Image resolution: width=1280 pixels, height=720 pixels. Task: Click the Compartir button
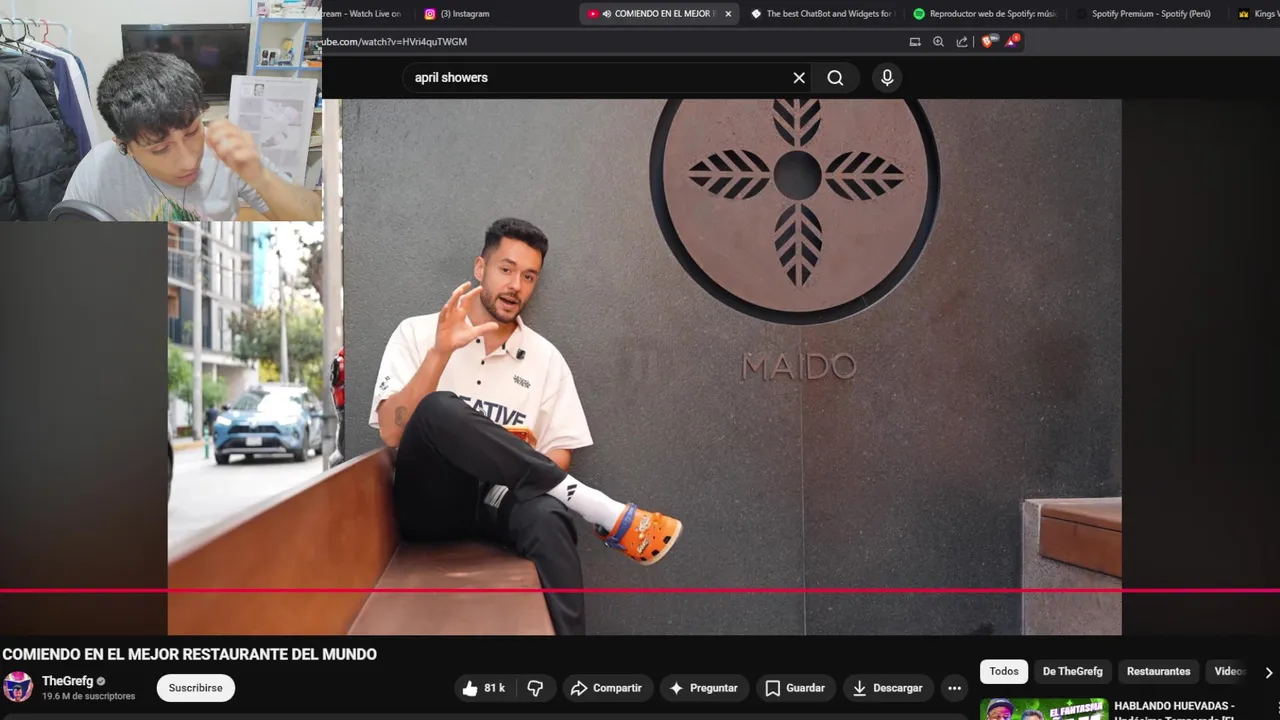(606, 688)
